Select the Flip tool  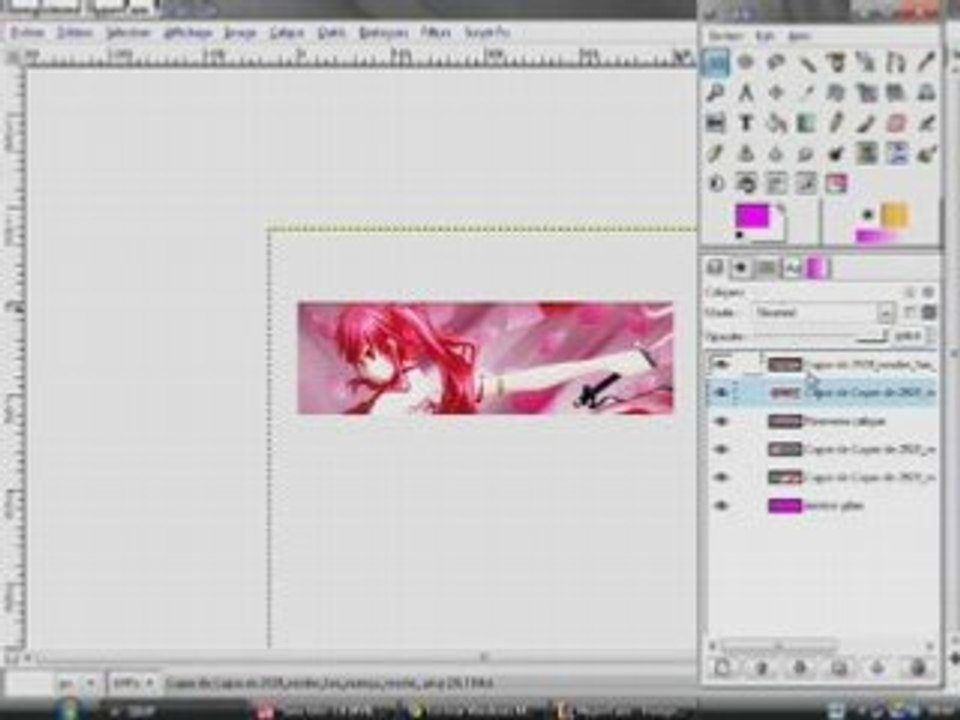(716, 123)
